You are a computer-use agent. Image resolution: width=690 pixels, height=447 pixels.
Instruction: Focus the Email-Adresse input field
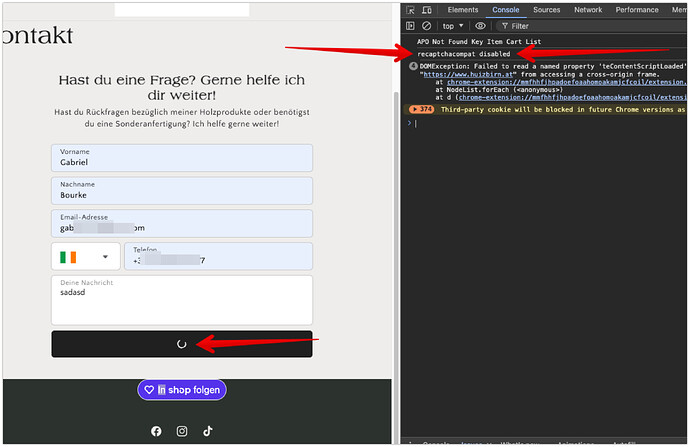[x=182, y=224]
